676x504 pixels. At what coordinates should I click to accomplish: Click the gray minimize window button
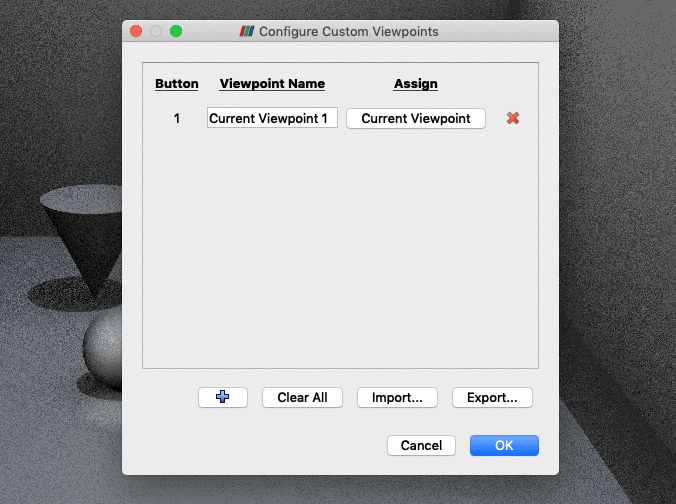(156, 31)
